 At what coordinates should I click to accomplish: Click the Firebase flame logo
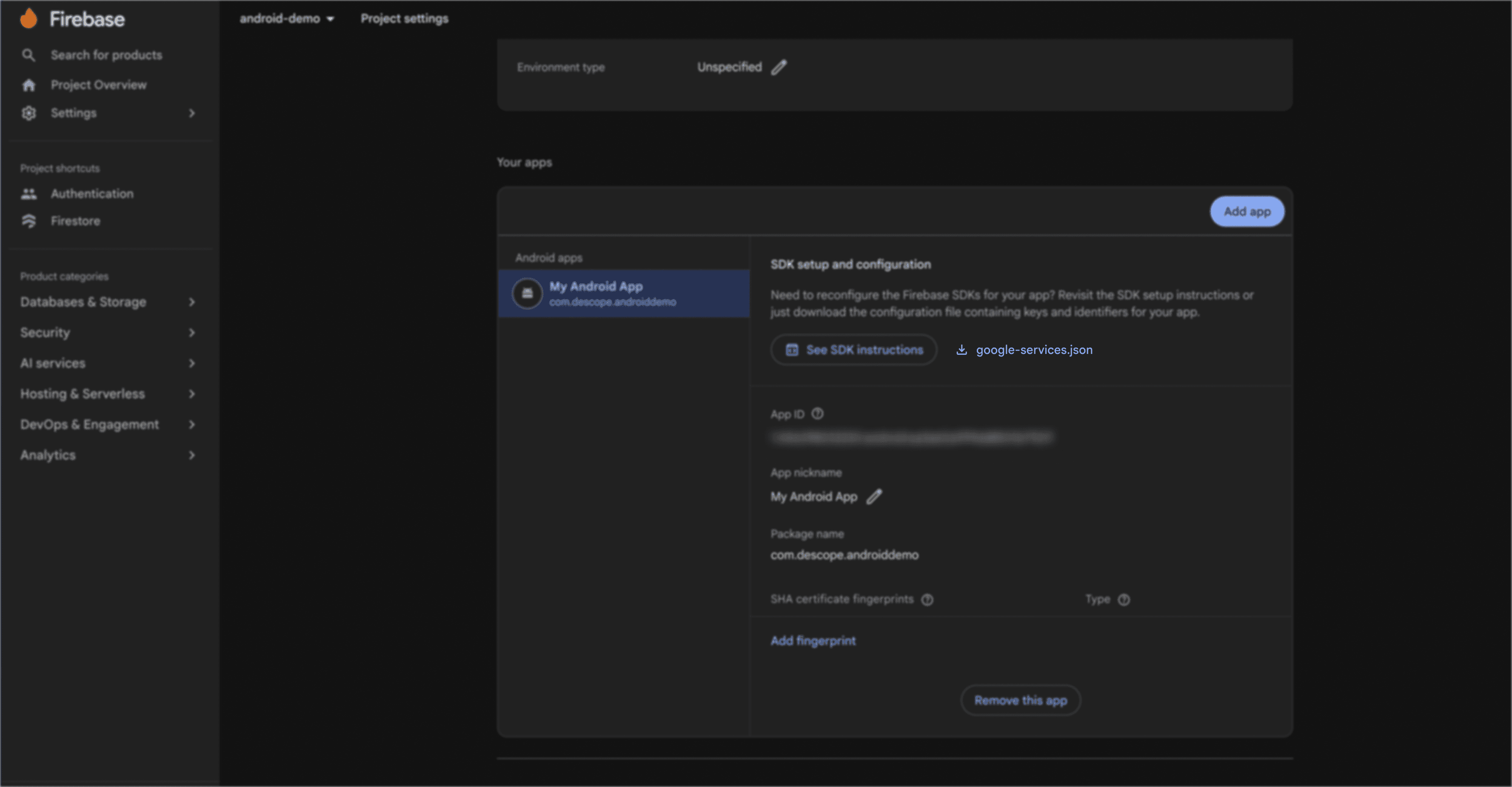click(28, 18)
